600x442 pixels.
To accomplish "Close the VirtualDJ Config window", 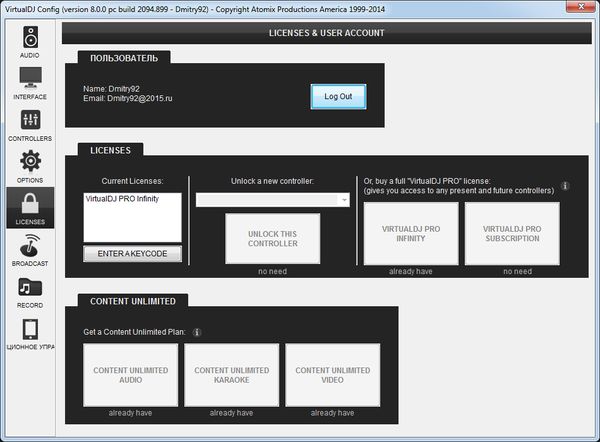I will pyautogui.click(x=580, y=6).
